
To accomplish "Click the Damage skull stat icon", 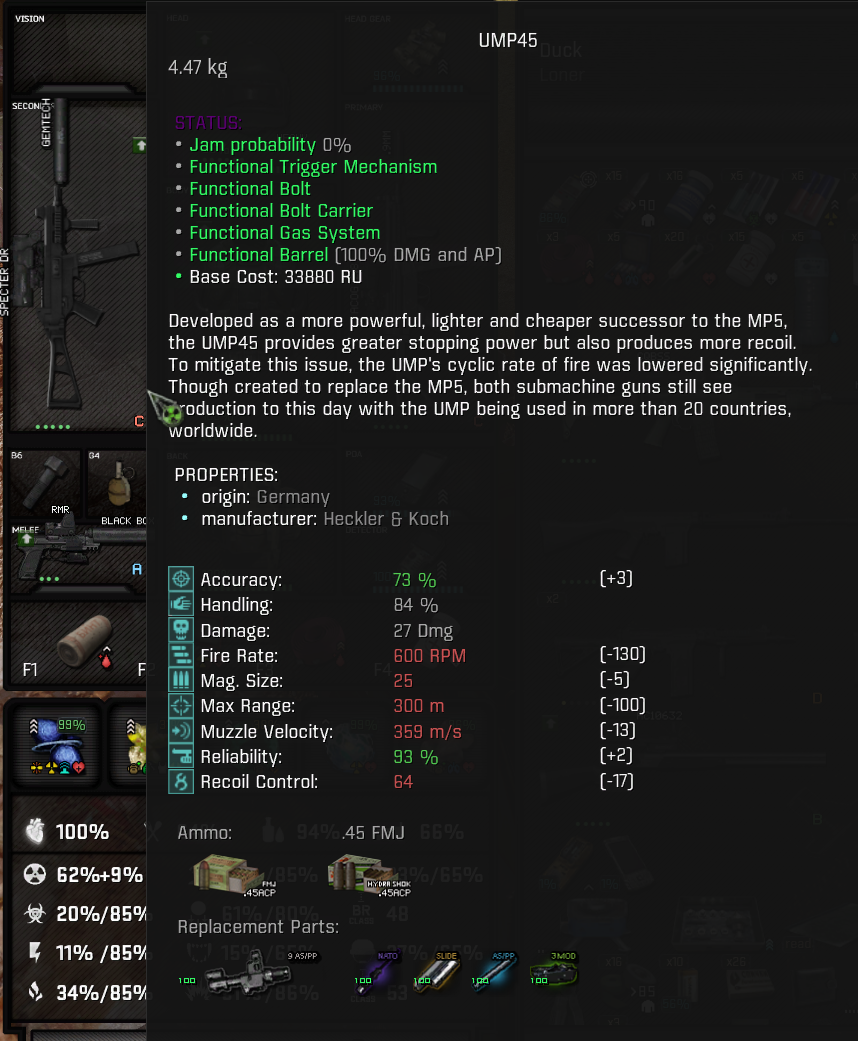I will click(x=181, y=629).
